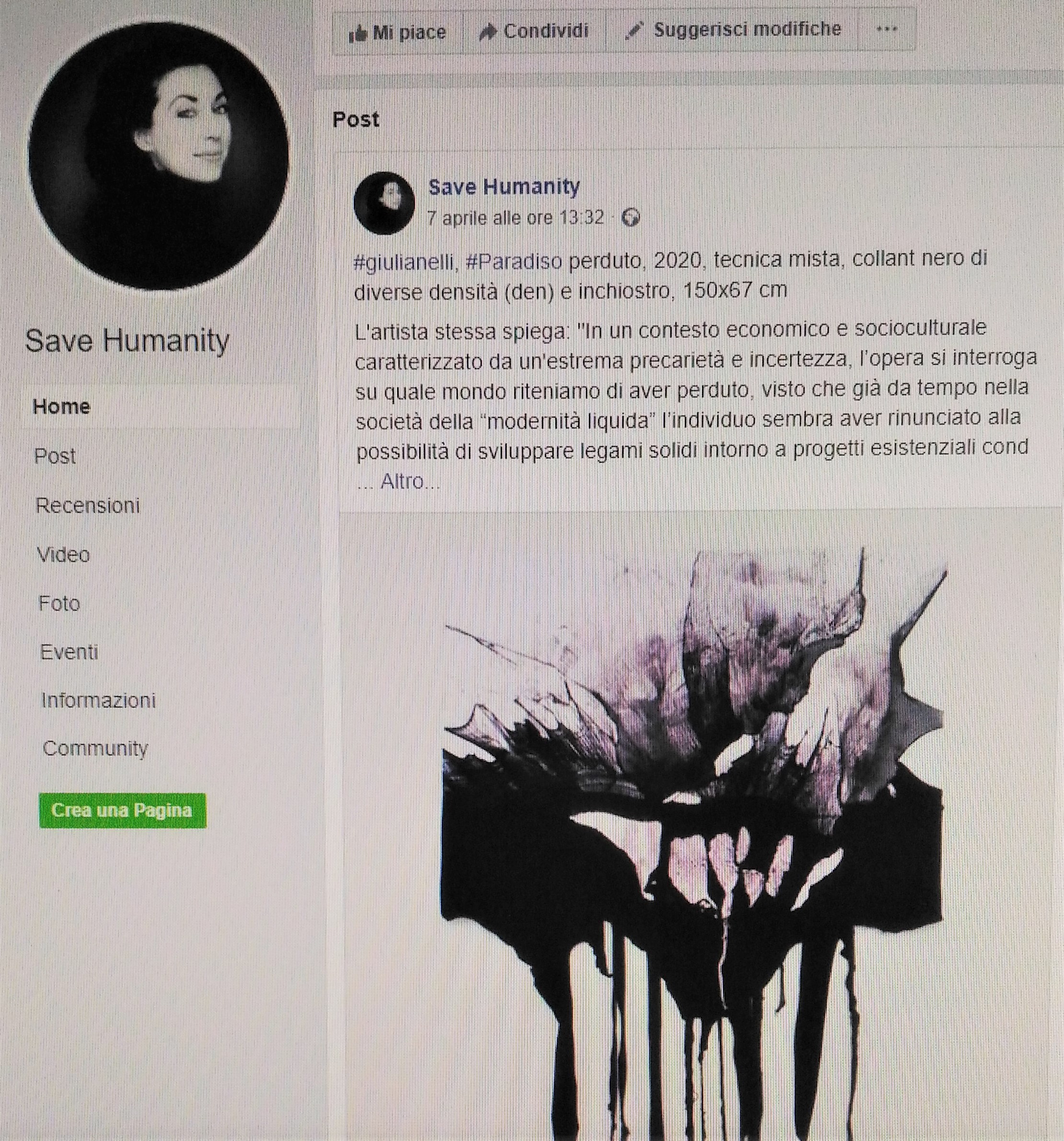Open the Eventi section
The width and height of the screenshot is (1064, 1141).
(69, 652)
